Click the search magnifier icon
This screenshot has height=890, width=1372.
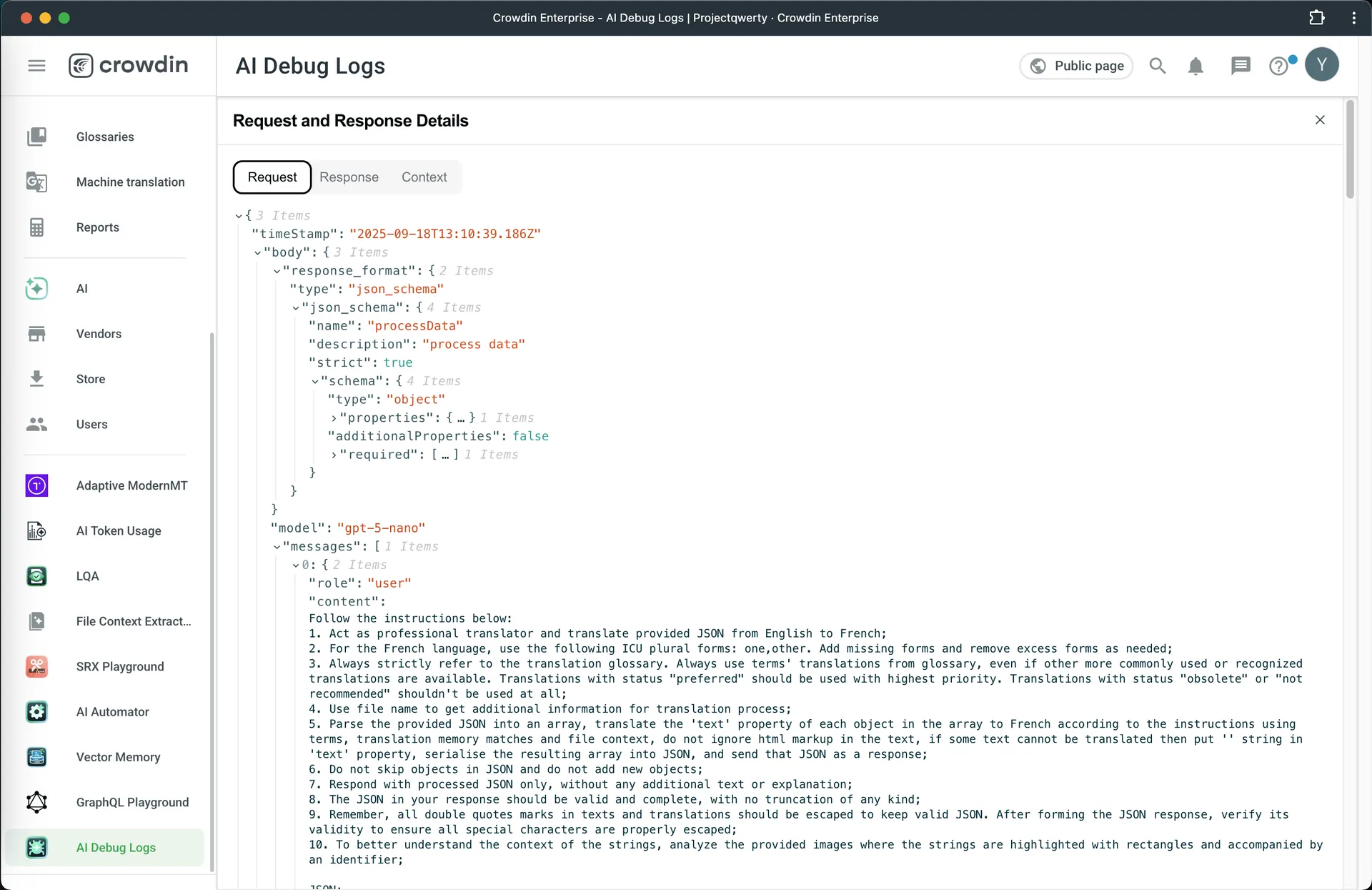pyautogui.click(x=1157, y=66)
